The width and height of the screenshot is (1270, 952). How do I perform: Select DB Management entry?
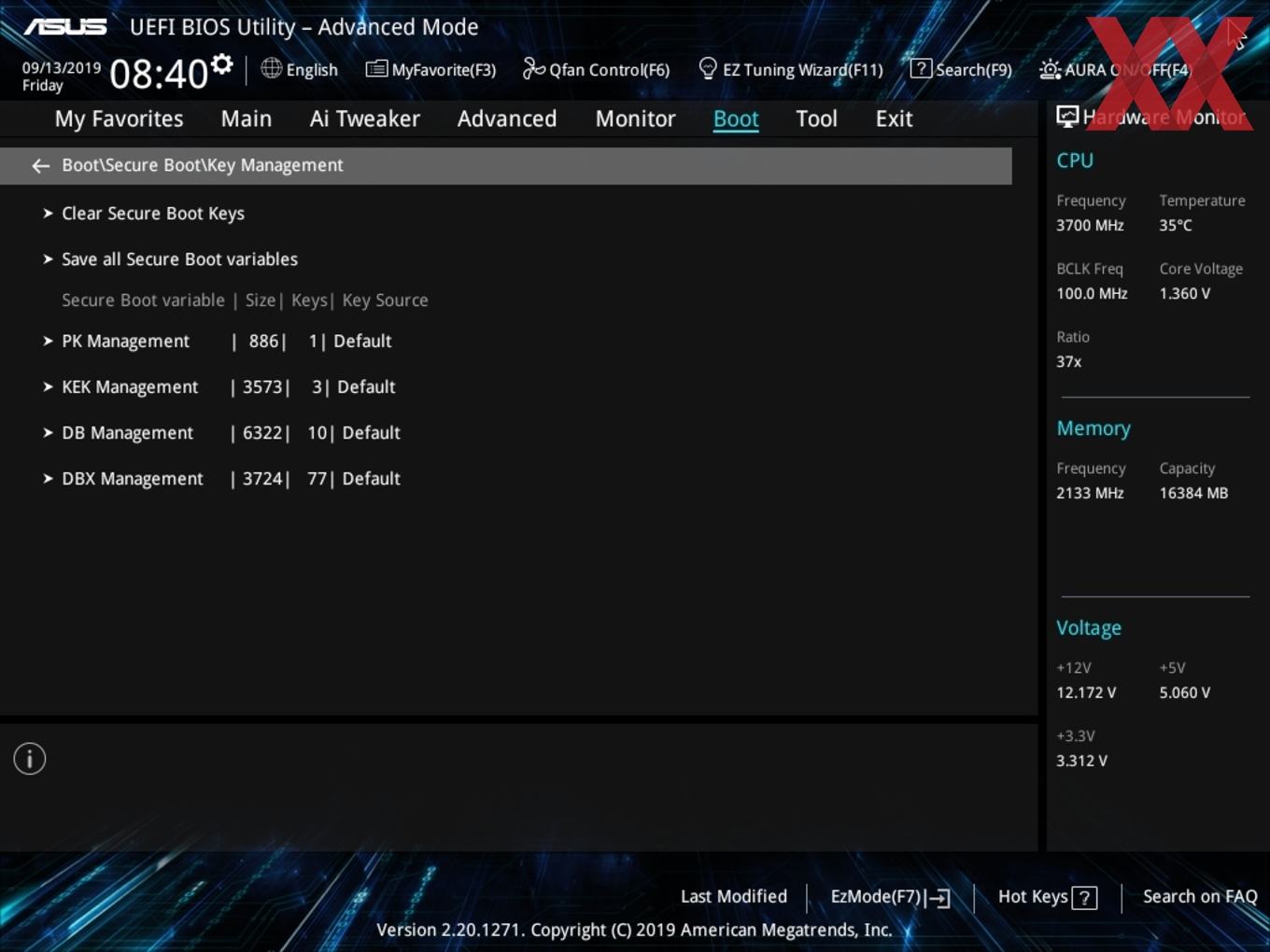[x=127, y=432]
